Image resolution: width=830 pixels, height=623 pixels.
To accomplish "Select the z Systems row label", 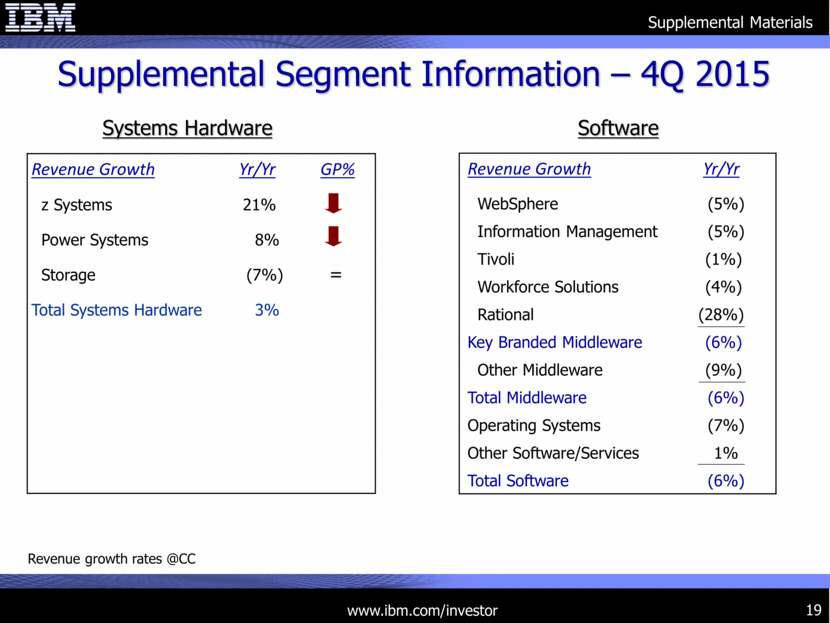I will point(77,205).
